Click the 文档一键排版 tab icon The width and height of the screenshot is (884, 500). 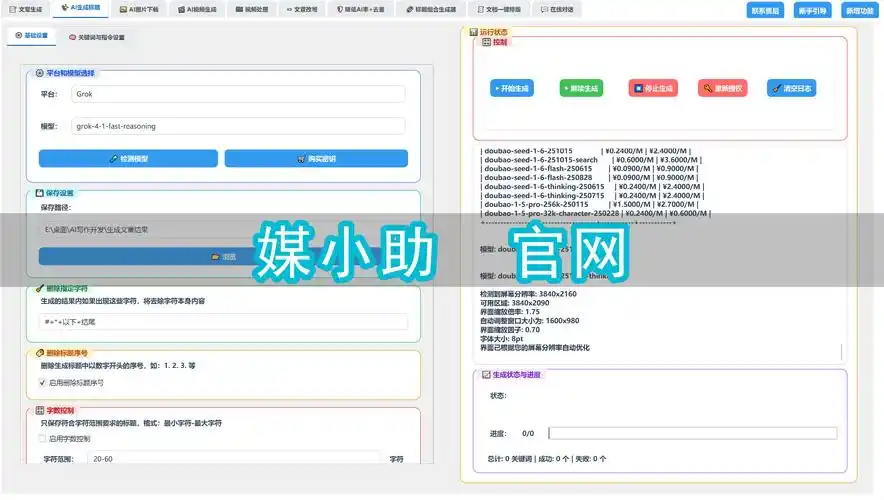pyautogui.click(x=480, y=10)
